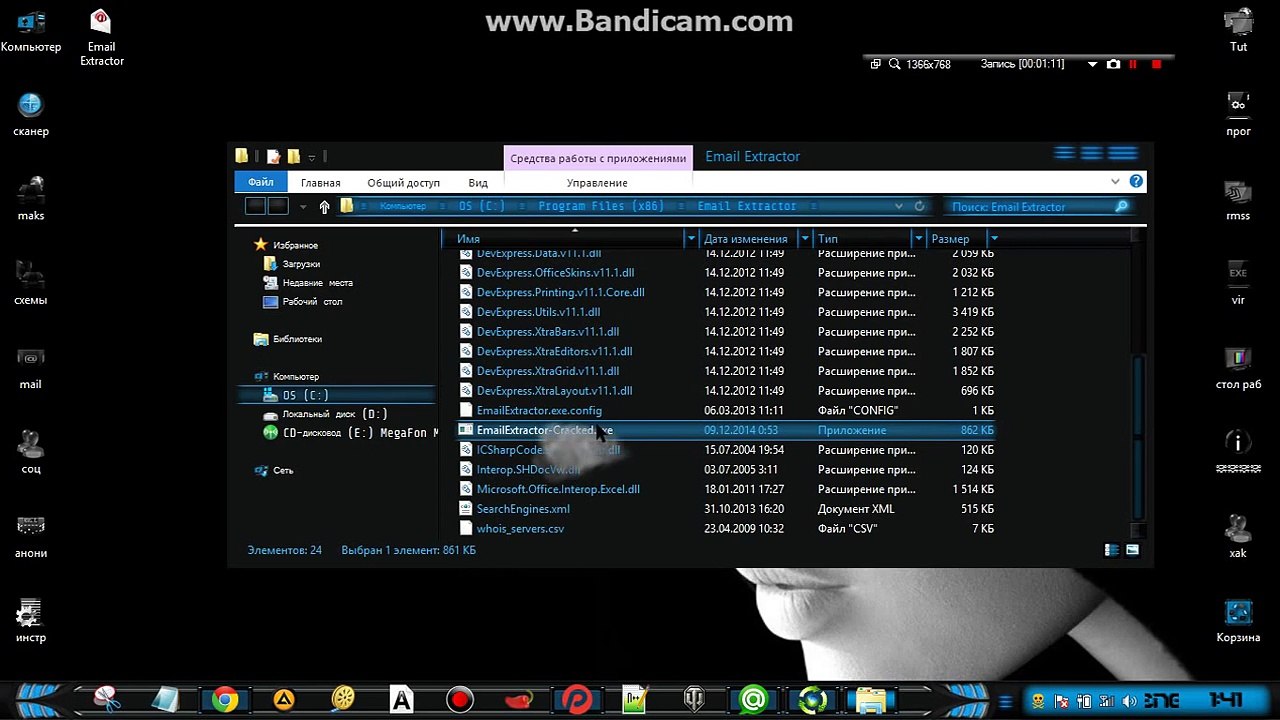This screenshot has width=1280, height=720.
Task: Open the red P taskbar icon
Action: point(577,699)
